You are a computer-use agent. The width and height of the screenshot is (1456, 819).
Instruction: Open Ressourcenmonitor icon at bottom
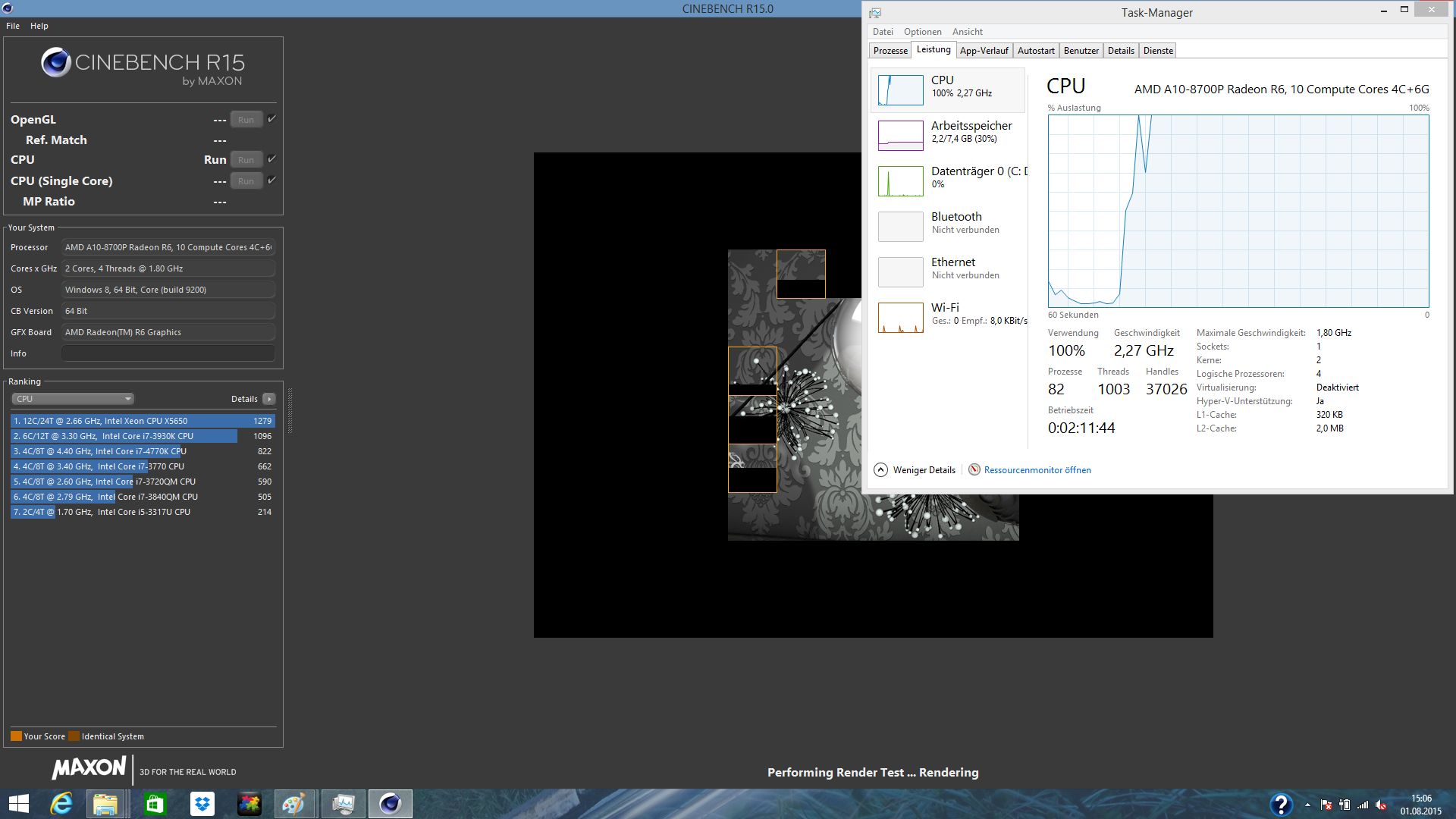[x=974, y=469]
